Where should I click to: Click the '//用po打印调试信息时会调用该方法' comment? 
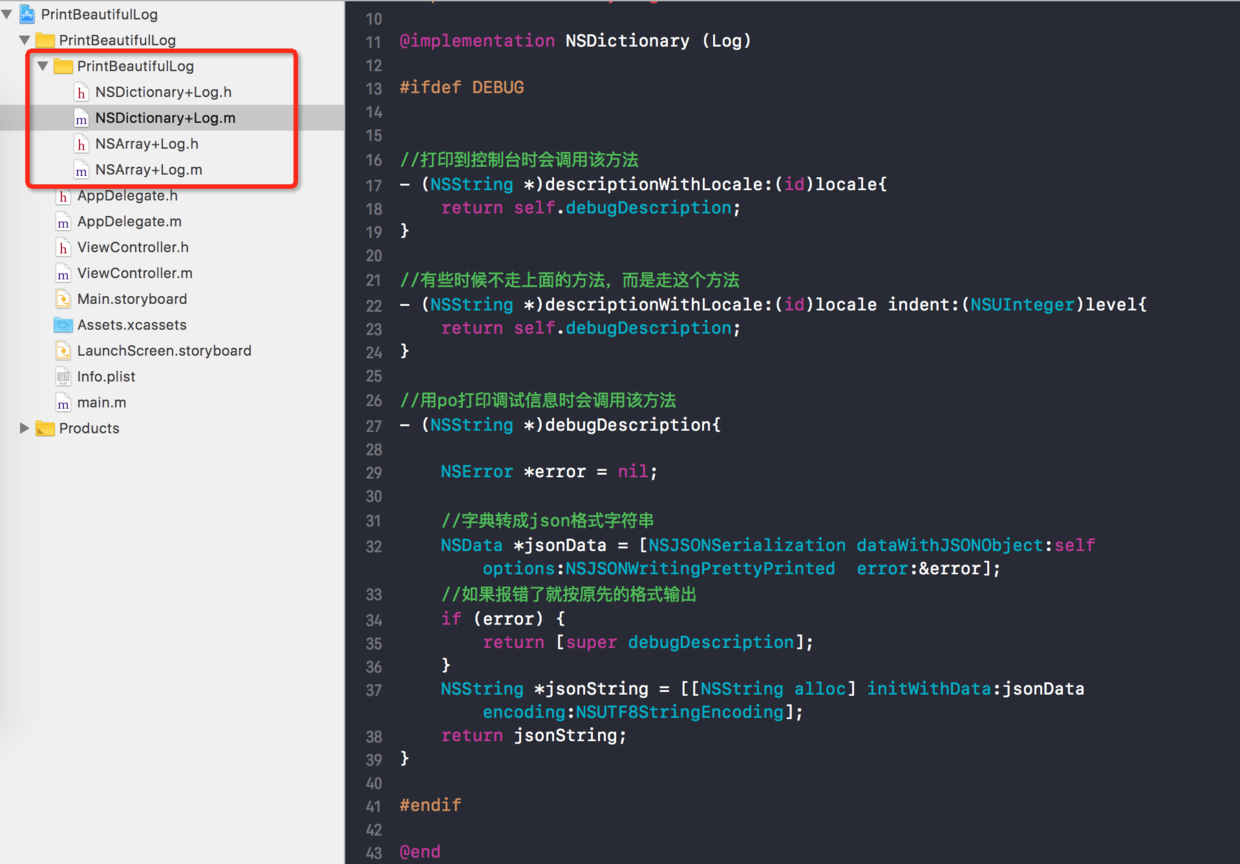(538, 400)
